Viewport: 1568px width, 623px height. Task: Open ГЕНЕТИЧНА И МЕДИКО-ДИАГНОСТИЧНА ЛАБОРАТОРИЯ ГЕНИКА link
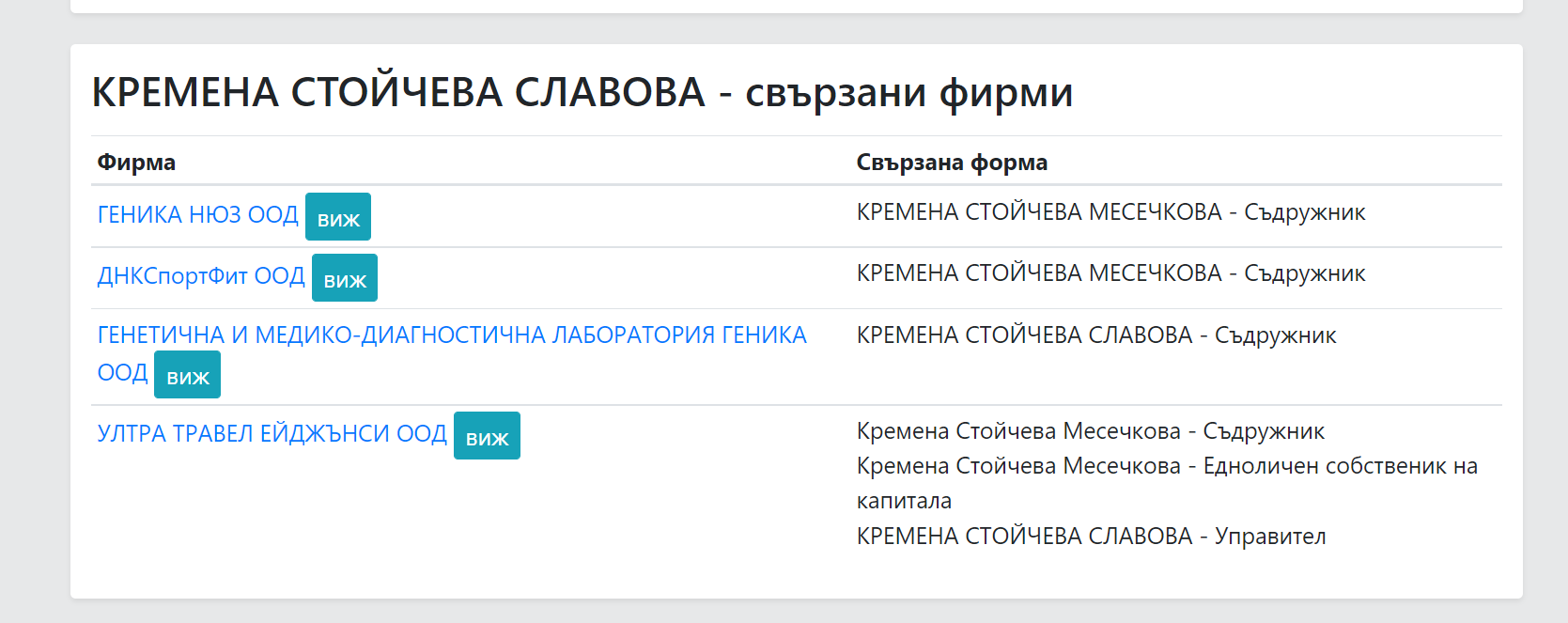(452, 335)
